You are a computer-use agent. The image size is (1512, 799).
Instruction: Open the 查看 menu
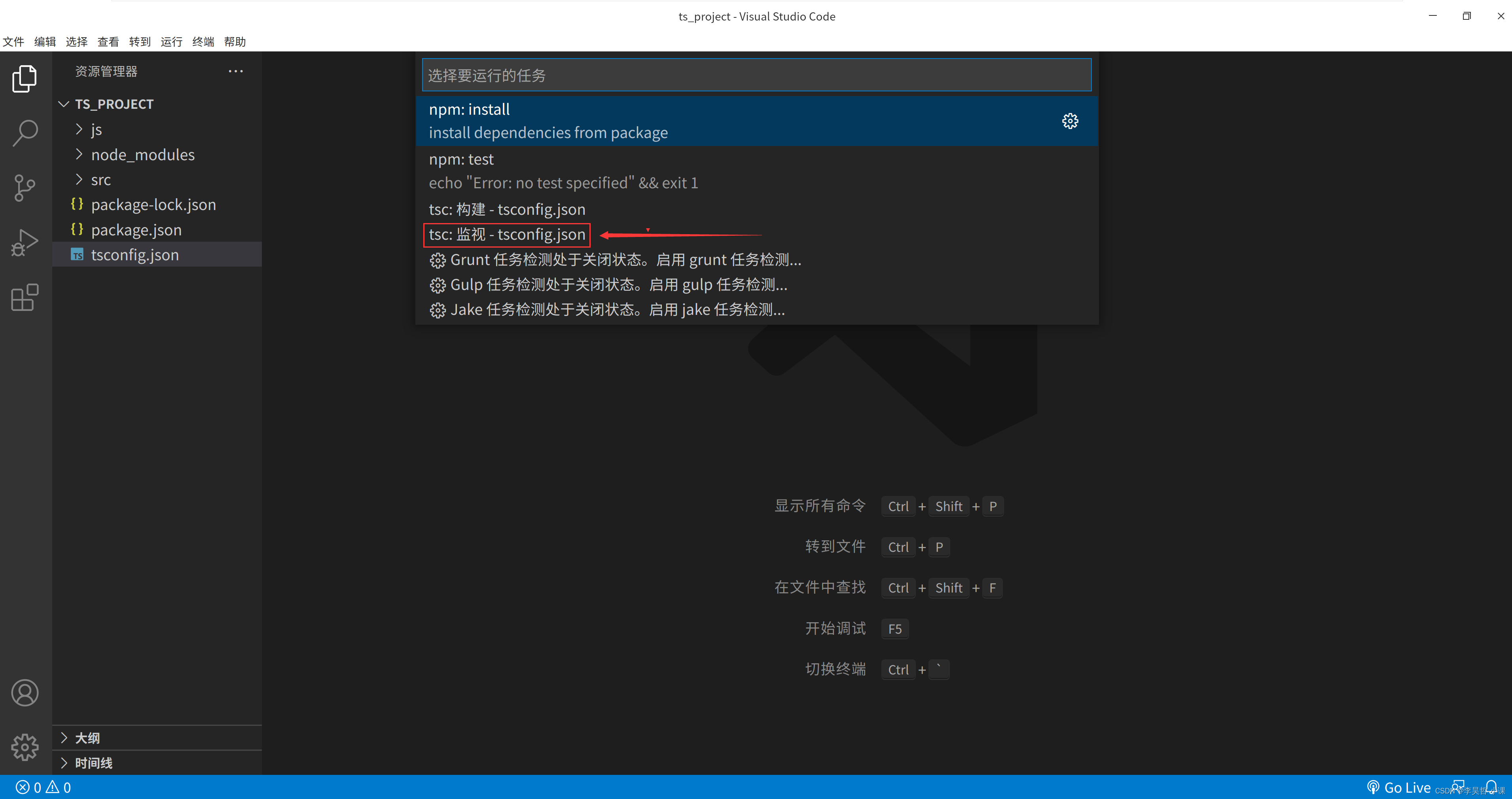coord(108,42)
